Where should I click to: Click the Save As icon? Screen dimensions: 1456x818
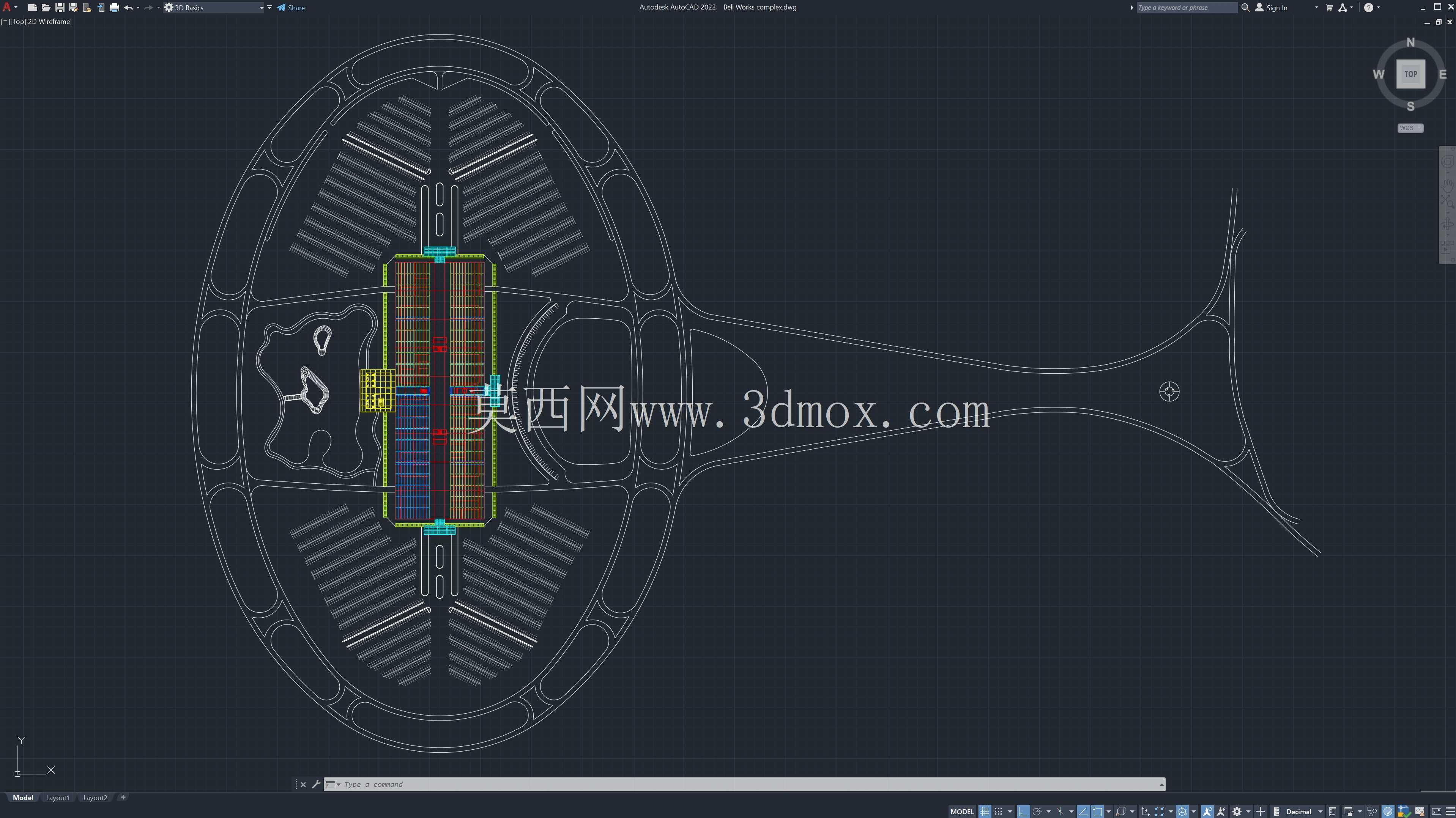[x=73, y=7]
